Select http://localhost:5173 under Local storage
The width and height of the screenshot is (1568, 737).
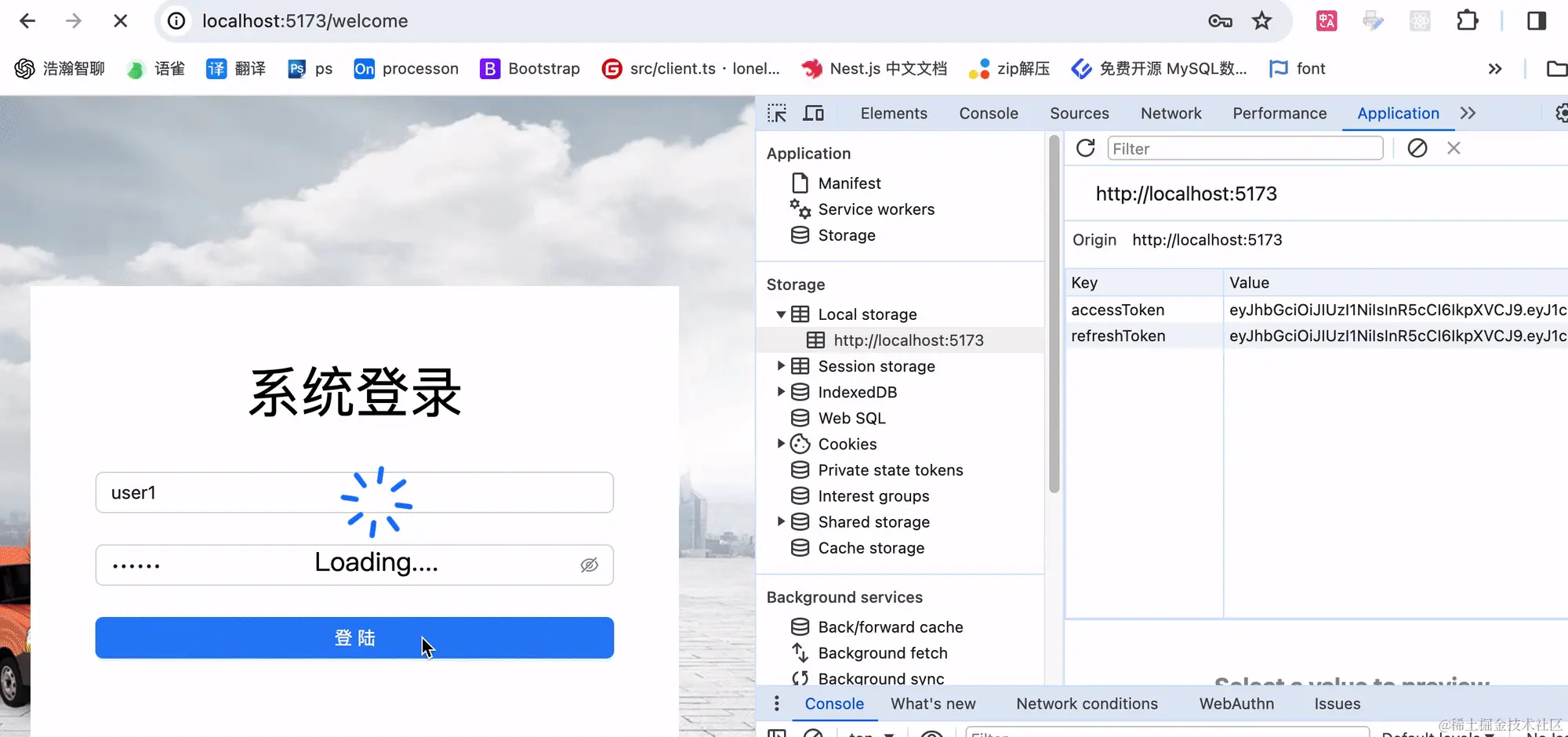click(x=909, y=340)
